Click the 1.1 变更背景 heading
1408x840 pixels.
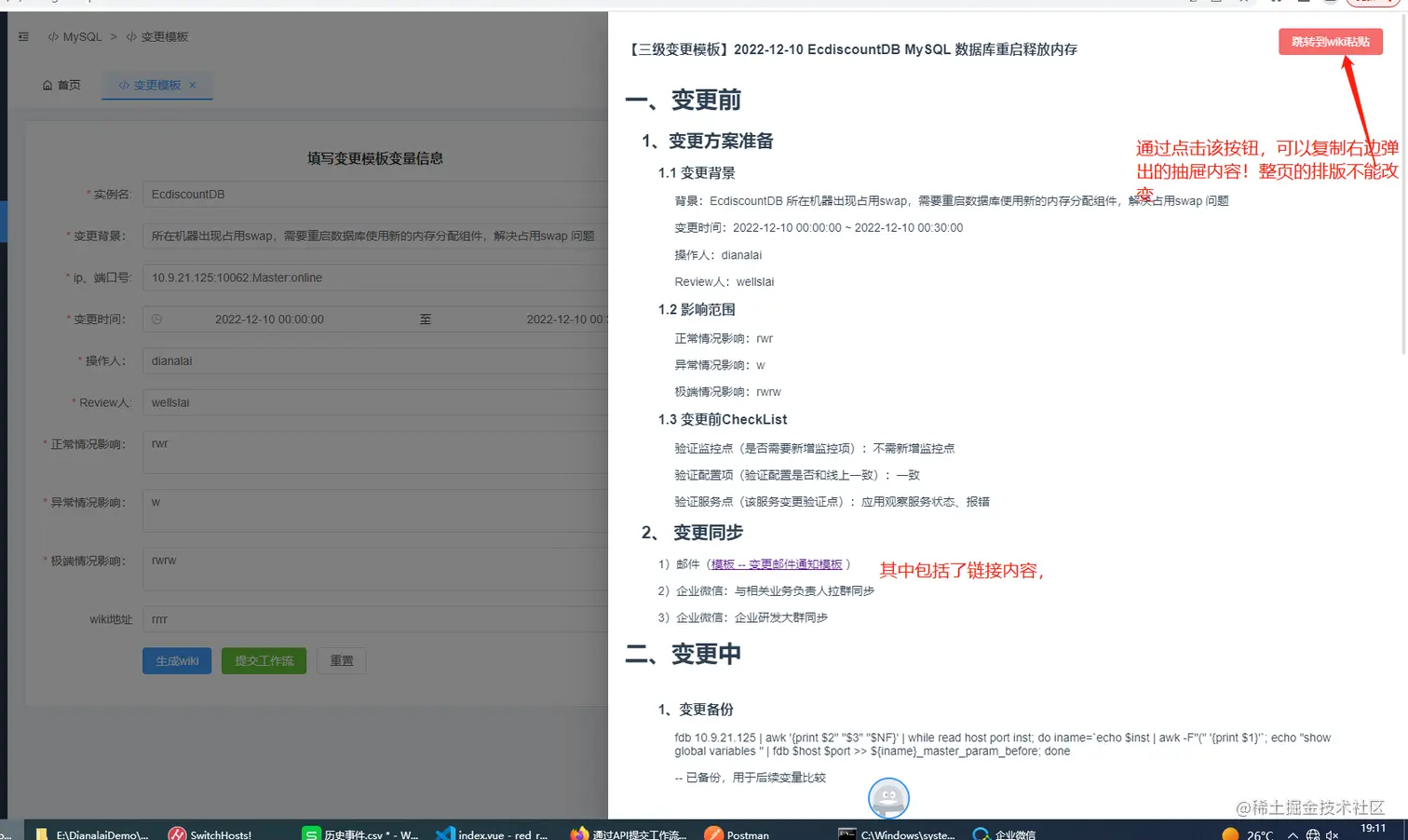point(697,173)
